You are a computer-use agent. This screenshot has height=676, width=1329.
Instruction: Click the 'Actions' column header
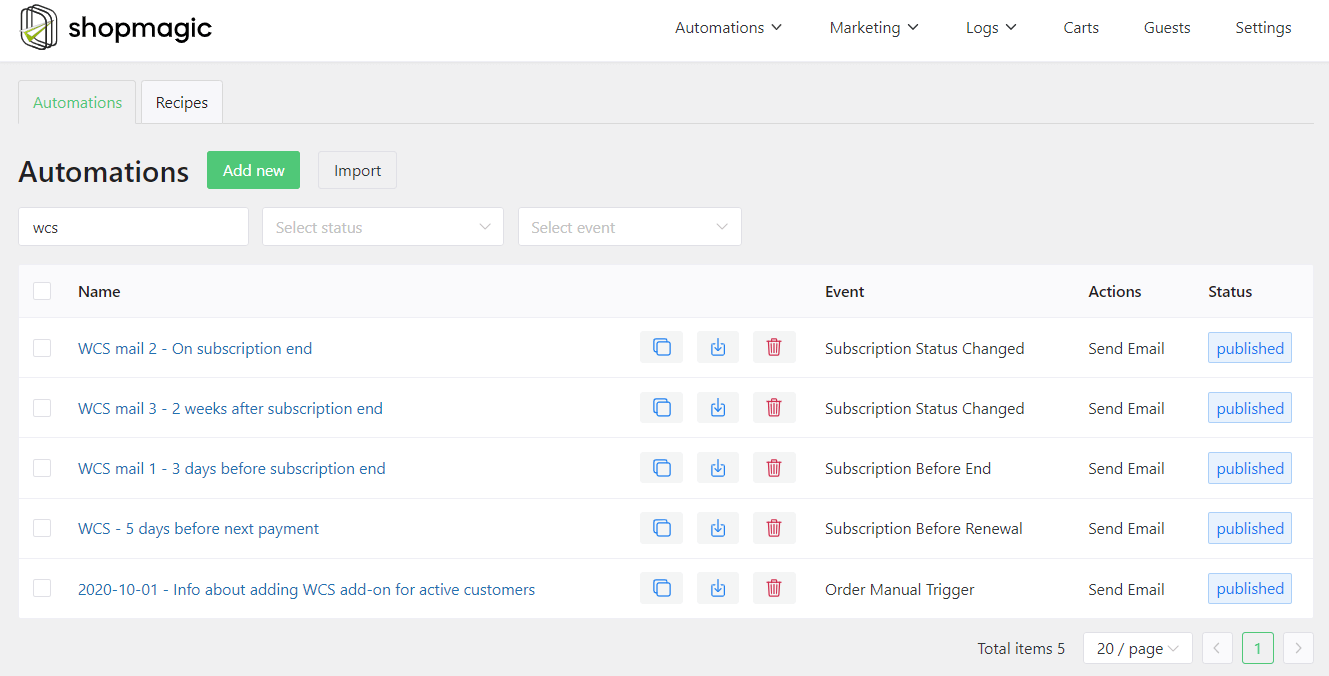(1115, 291)
